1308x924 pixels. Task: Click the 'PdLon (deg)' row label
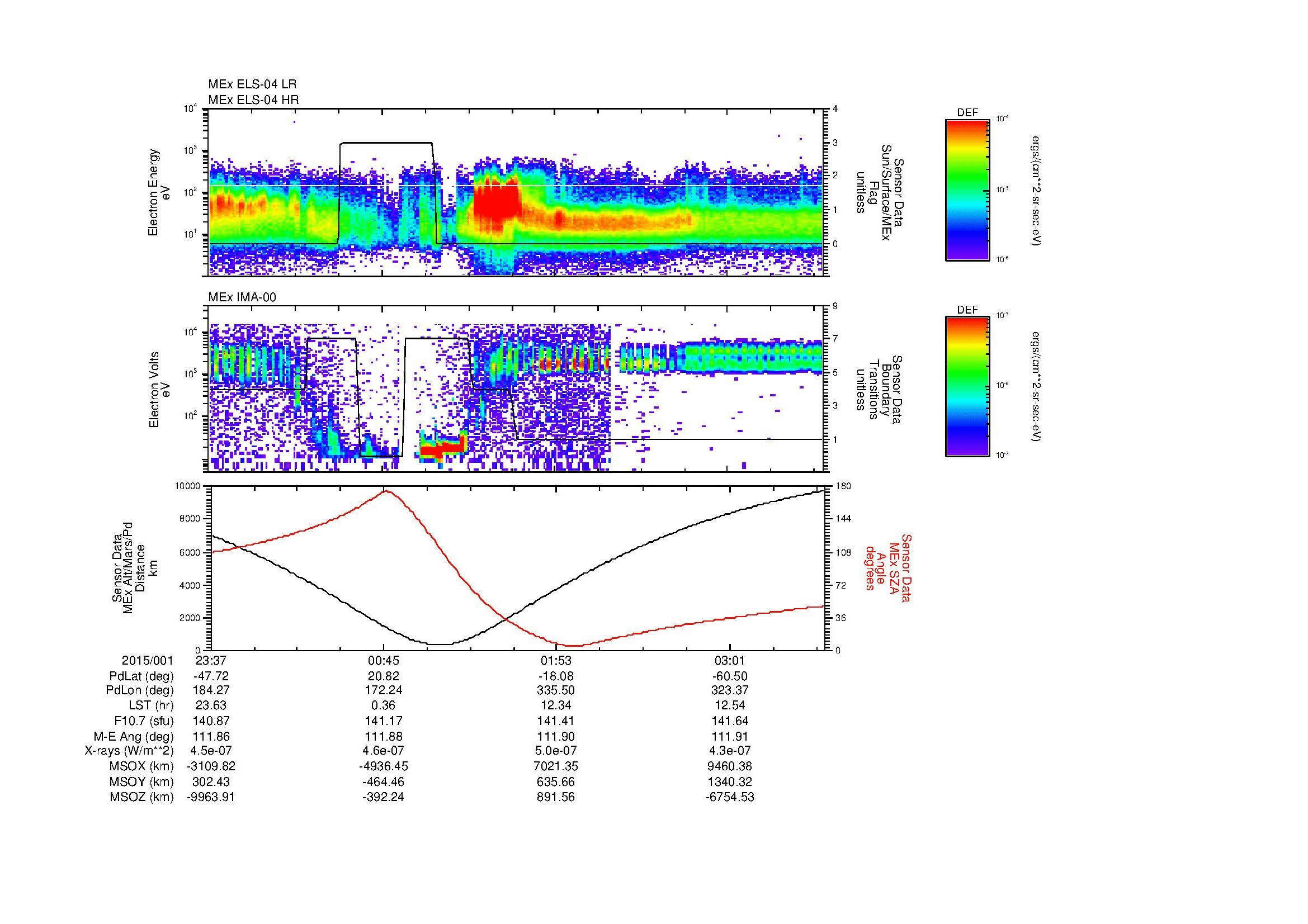(140, 690)
